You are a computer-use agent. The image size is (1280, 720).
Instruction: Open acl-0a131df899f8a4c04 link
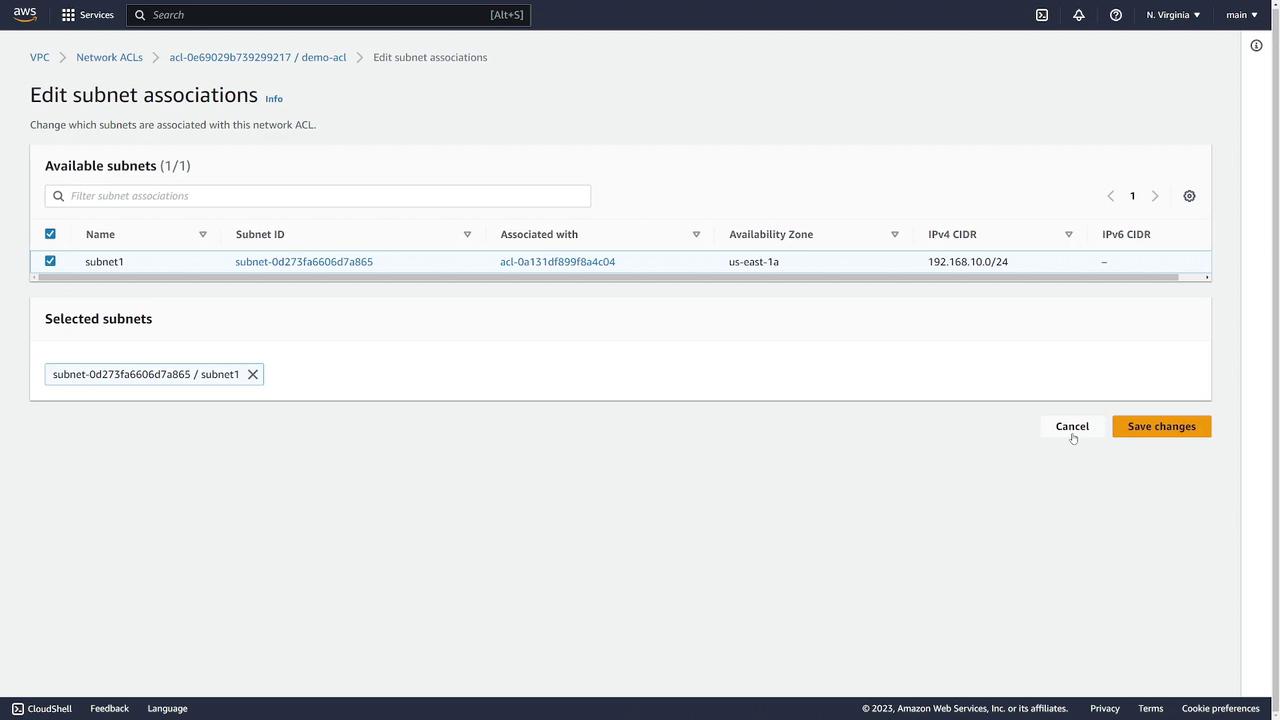tap(557, 262)
